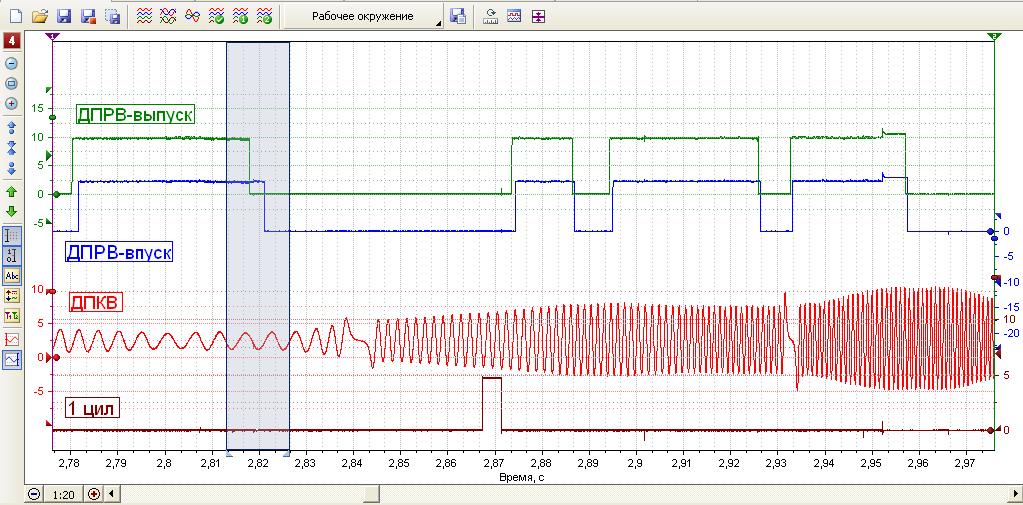Image resolution: width=1023 pixels, height=505 pixels.
Task: Click blue spread-apart vertical arrows icon
Action: click(11, 127)
